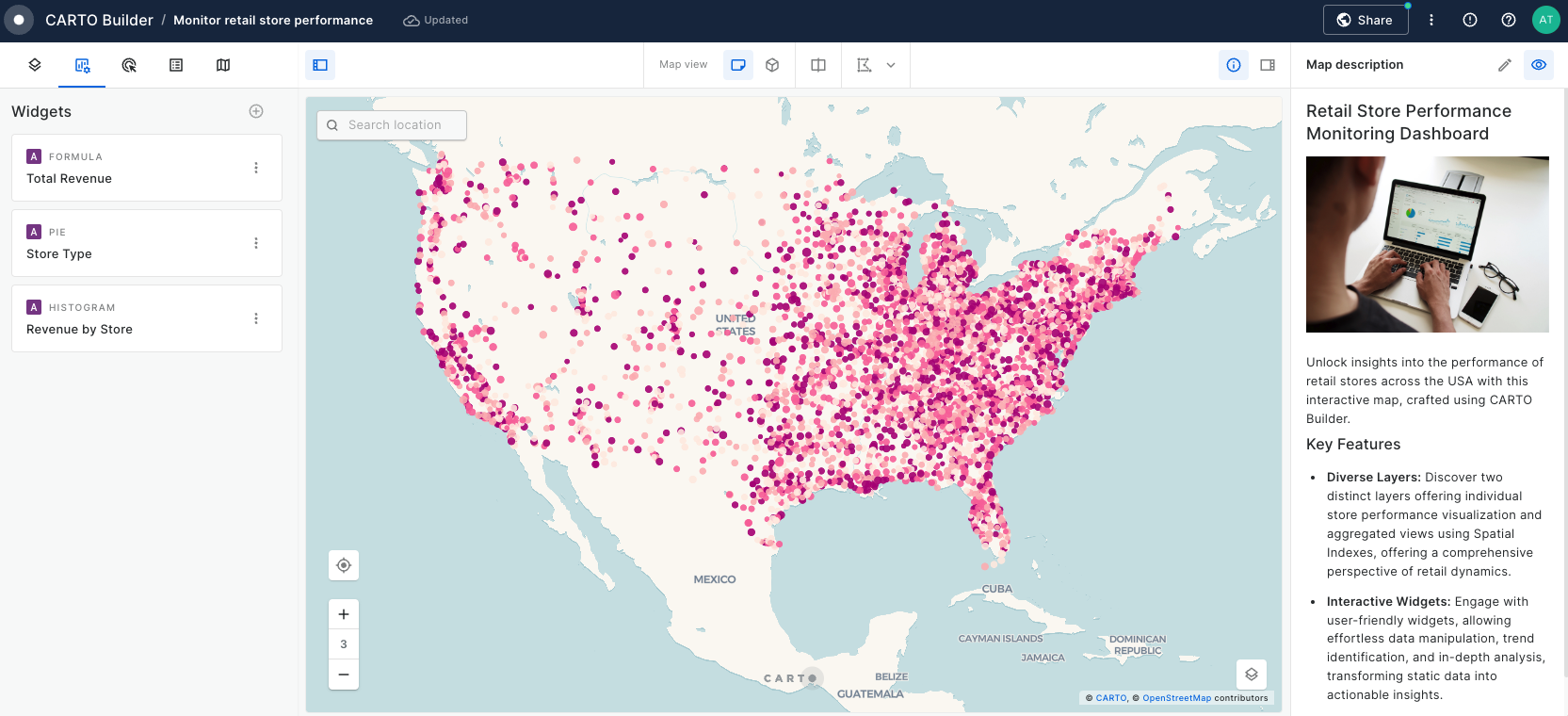Viewport: 1568px width, 716px height.
Task: Open Store Type widget options menu
Action: point(256,243)
